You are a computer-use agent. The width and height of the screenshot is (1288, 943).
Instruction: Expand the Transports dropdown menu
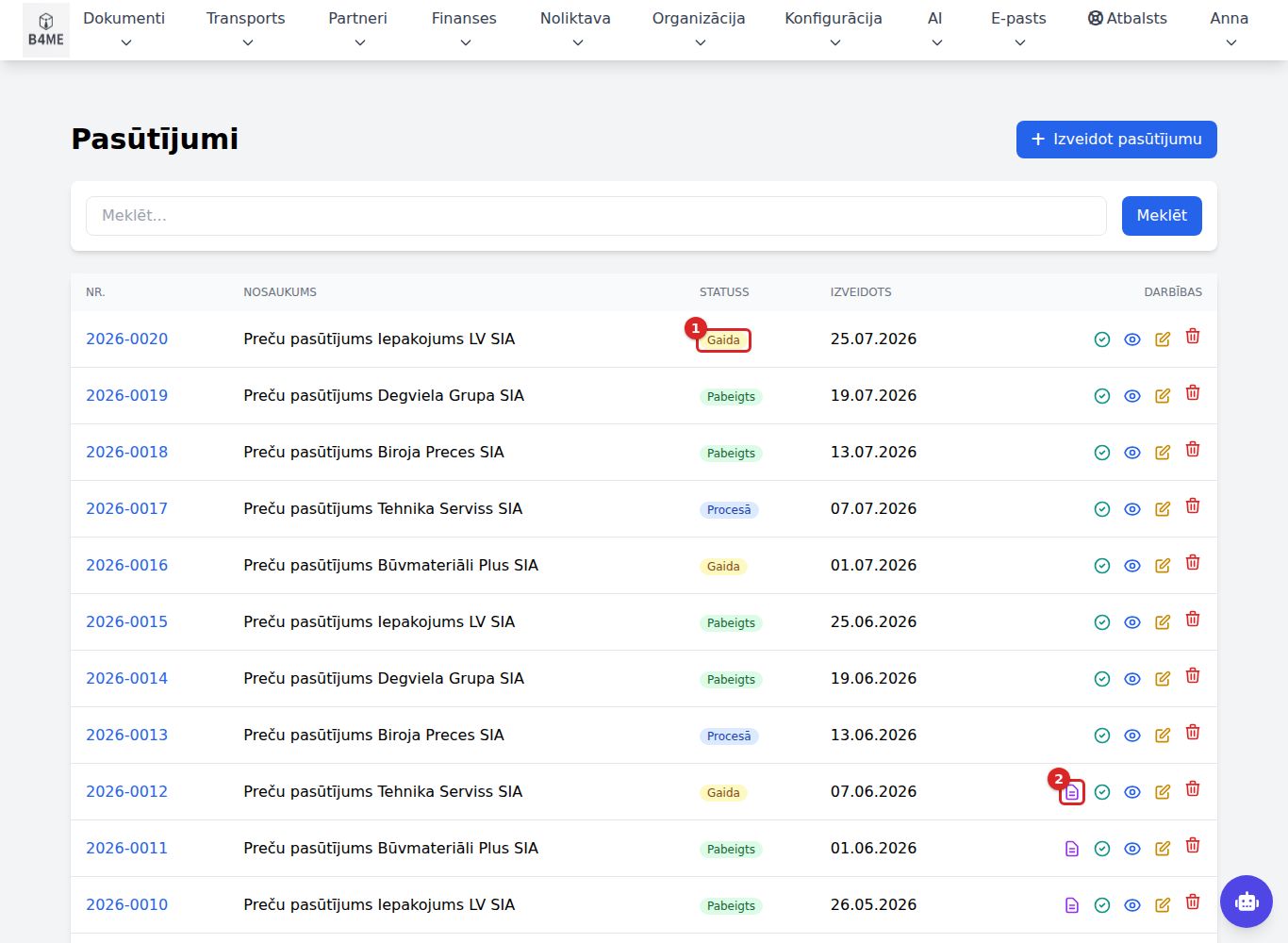click(x=246, y=29)
